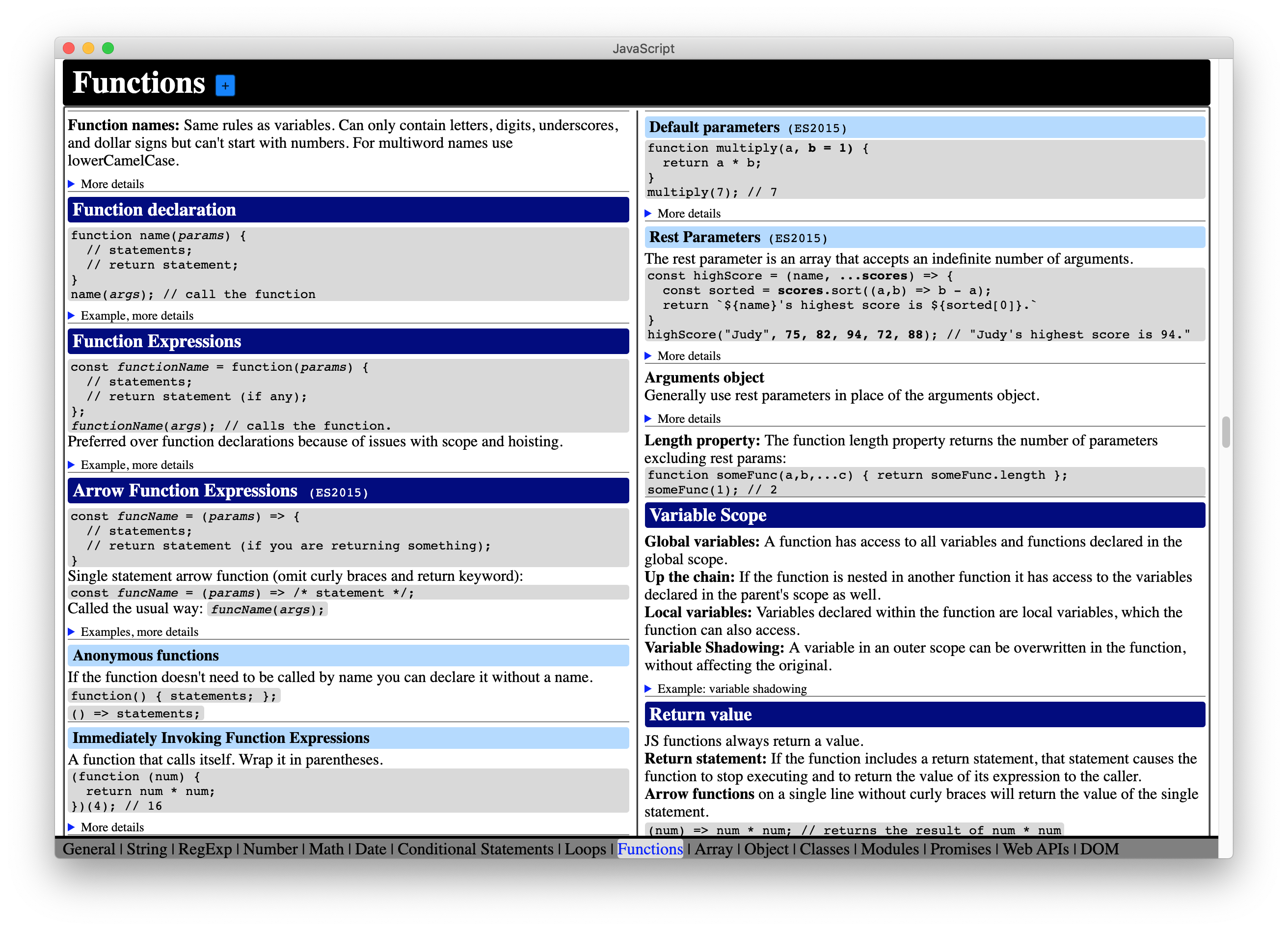Click the blue plus button beside Functions
Image resolution: width=1288 pixels, height=931 pixels.
(x=225, y=86)
